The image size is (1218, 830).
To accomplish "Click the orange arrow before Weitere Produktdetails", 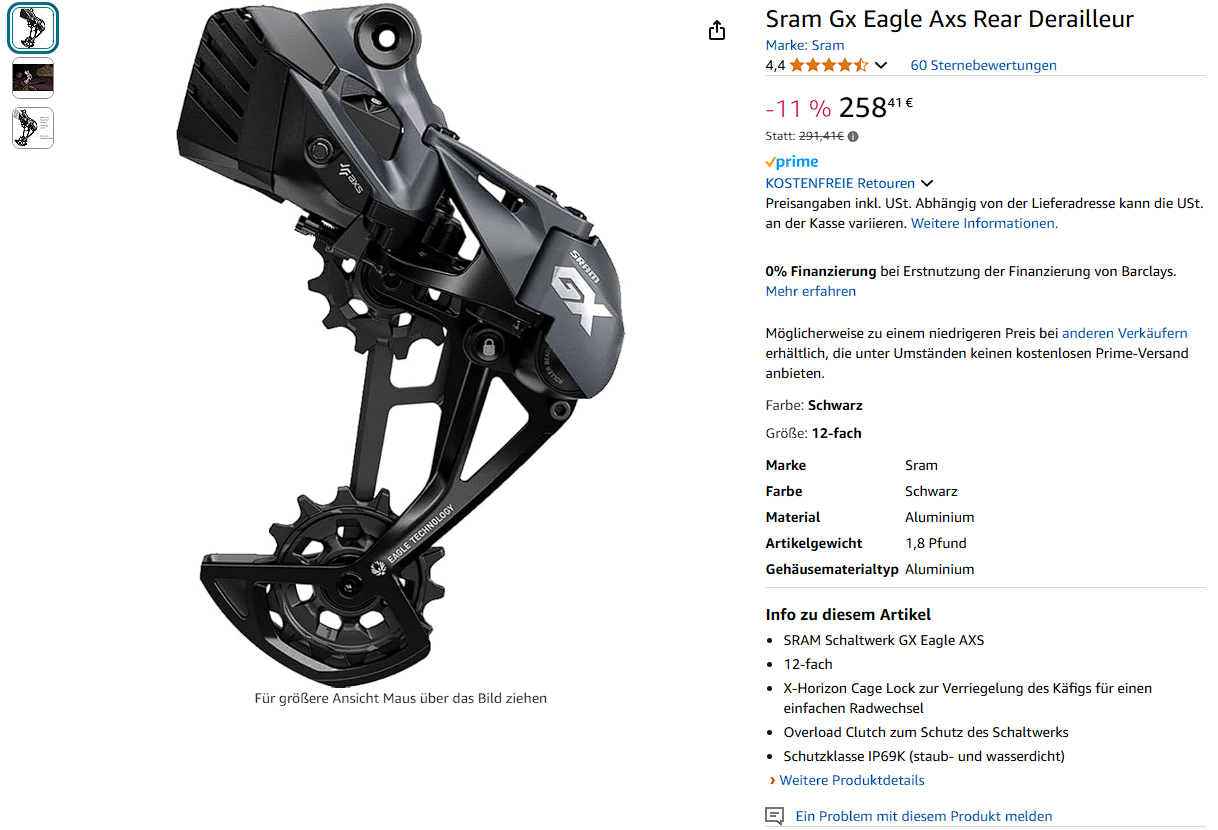I will tap(772, 780).
